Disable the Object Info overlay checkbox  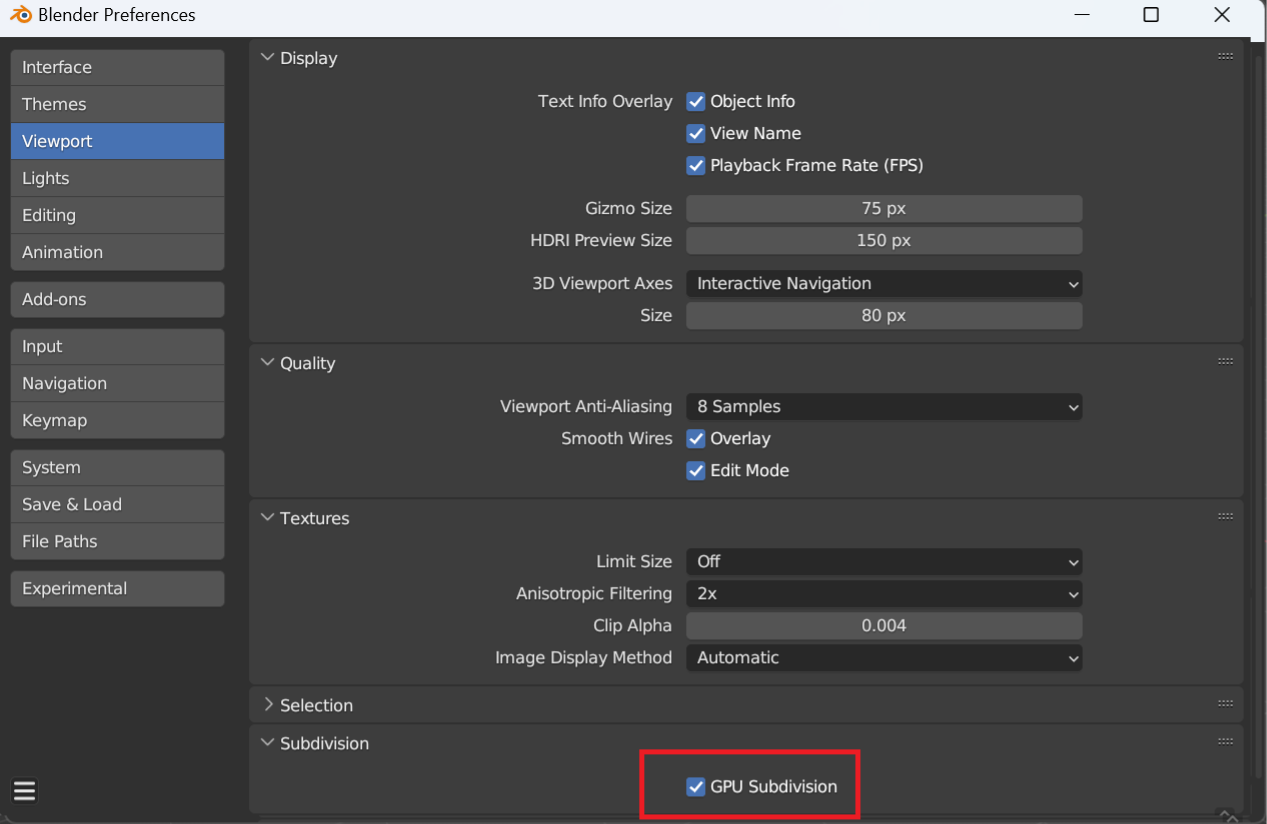(x=696, y=101)
